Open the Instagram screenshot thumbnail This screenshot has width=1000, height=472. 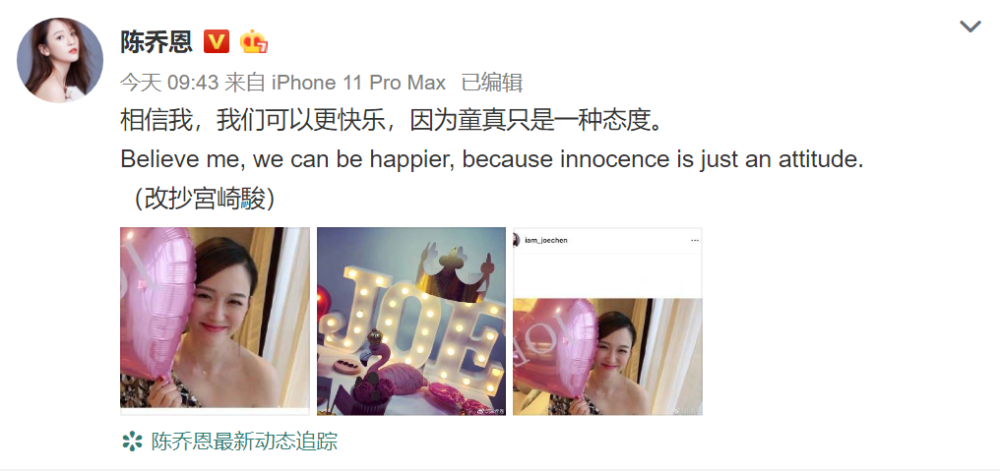608,321
